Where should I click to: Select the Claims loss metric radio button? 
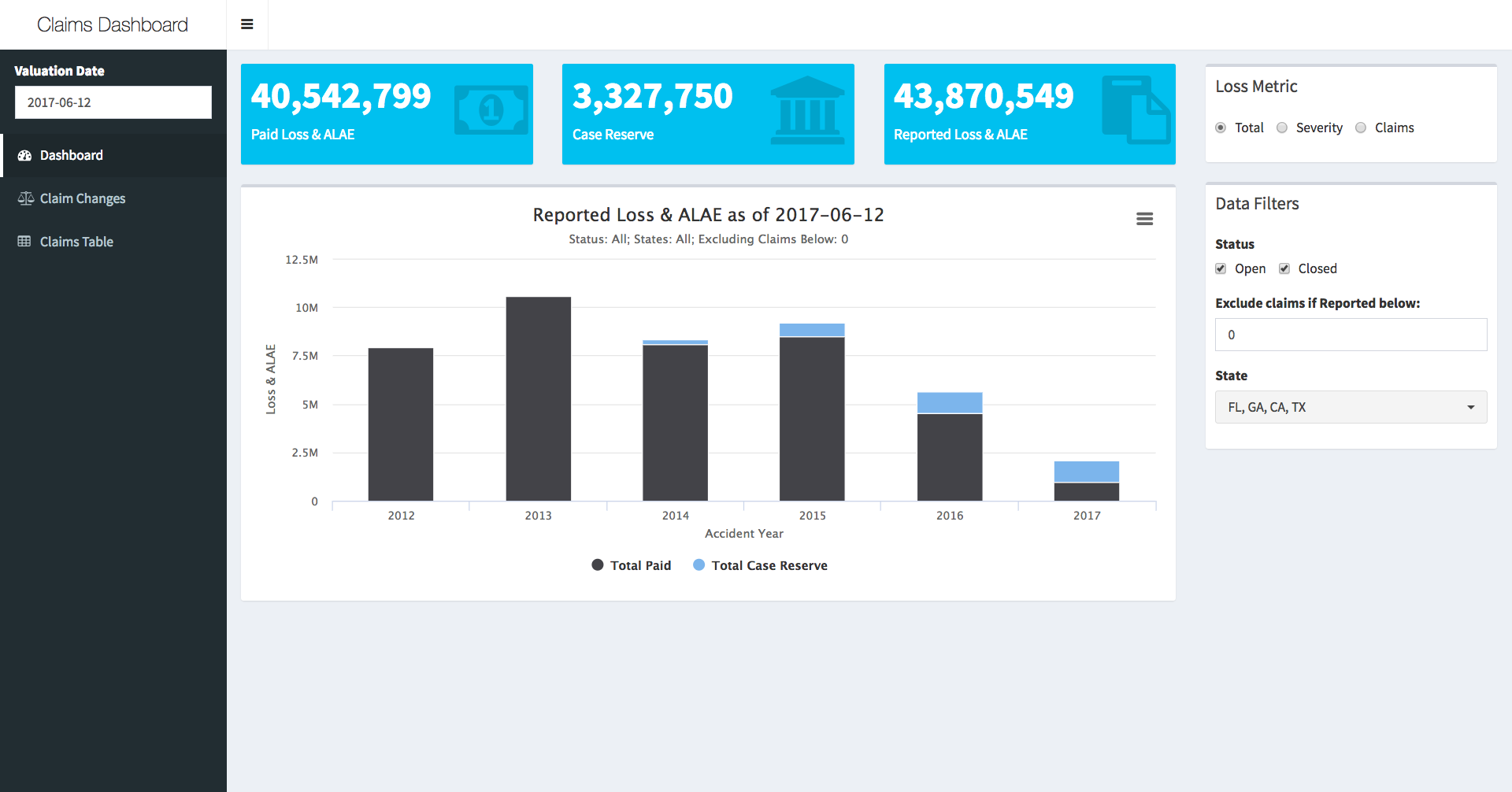click(x=1361, y=127)
